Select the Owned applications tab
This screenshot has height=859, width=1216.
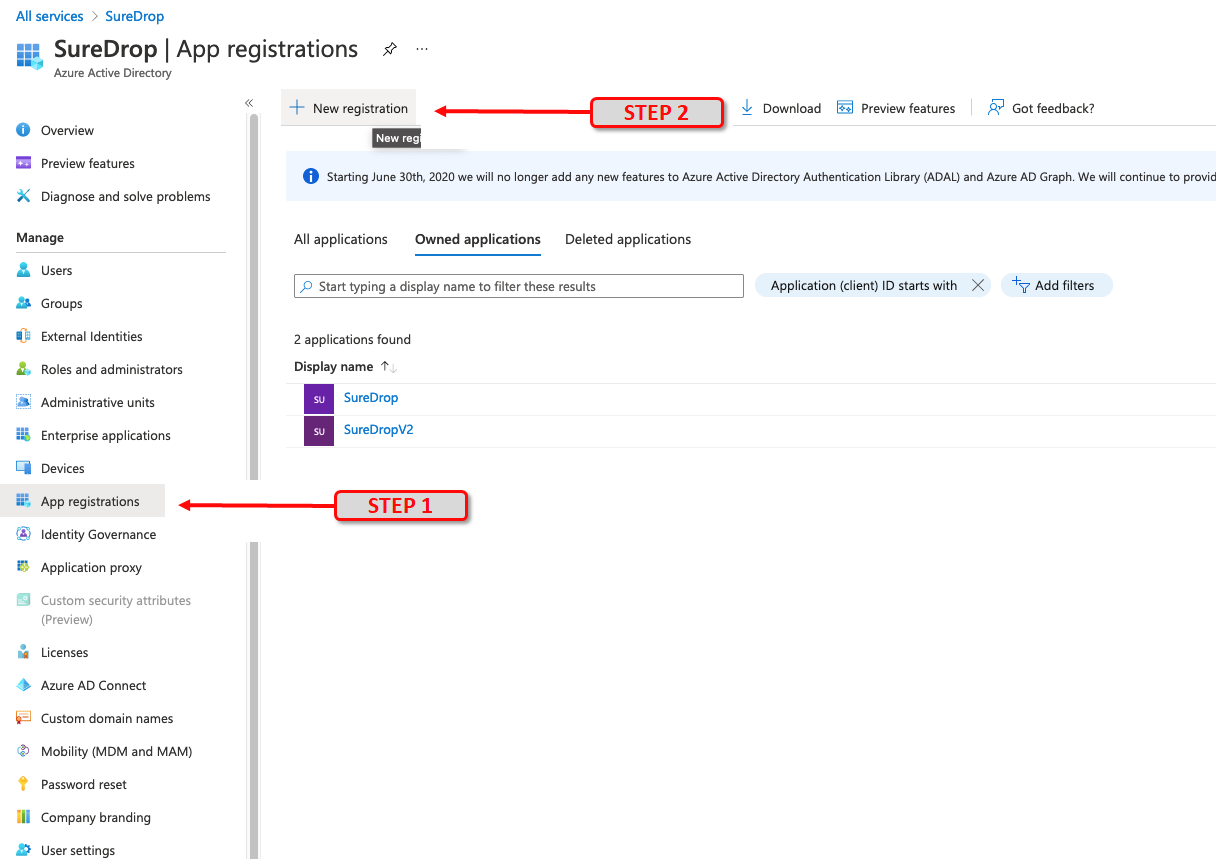(x=478, y=240)
